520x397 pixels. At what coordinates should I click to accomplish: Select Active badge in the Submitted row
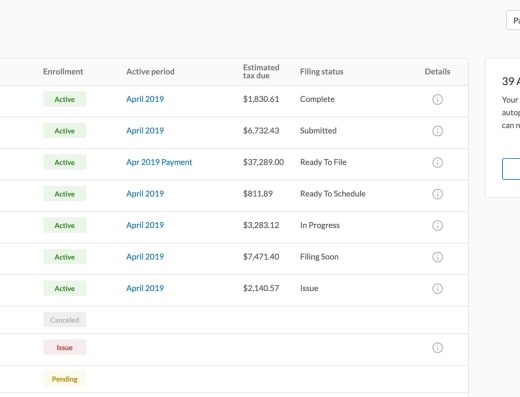[65, 131]
